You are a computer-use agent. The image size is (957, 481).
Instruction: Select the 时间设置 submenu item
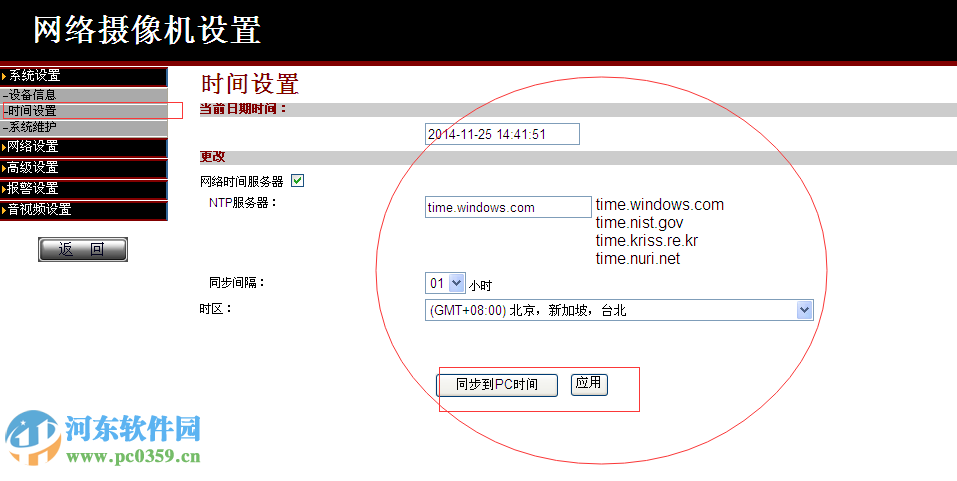pyautogui.click(x=84, y=111)
